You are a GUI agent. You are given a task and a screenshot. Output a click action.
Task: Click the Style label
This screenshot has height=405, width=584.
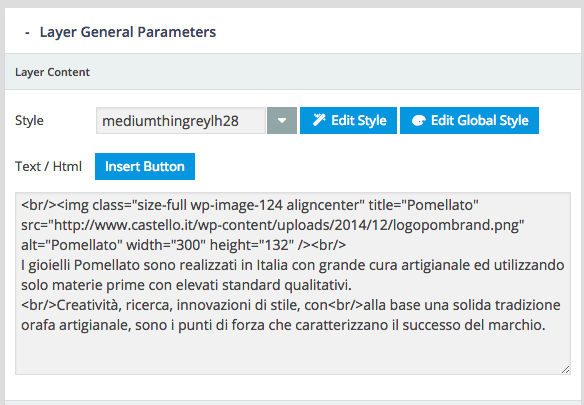(x=29, y=121)
